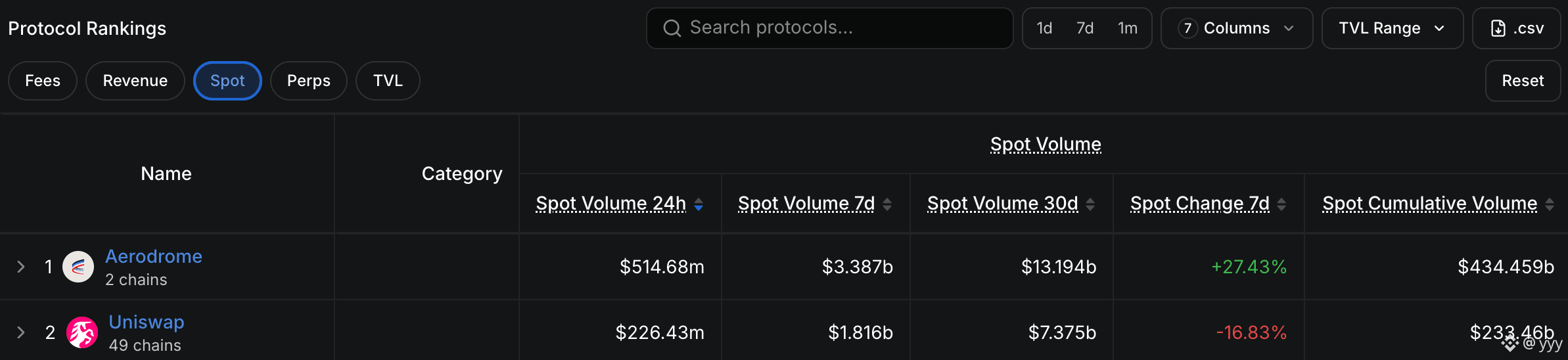Open the Columns dropdown

click(x=1237, y=28)
